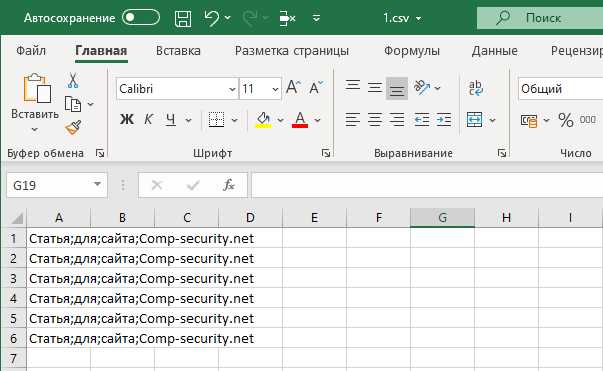Screen dimensions: 603x371
Task: Select row 3 header
Action: [x=13, y=278]
